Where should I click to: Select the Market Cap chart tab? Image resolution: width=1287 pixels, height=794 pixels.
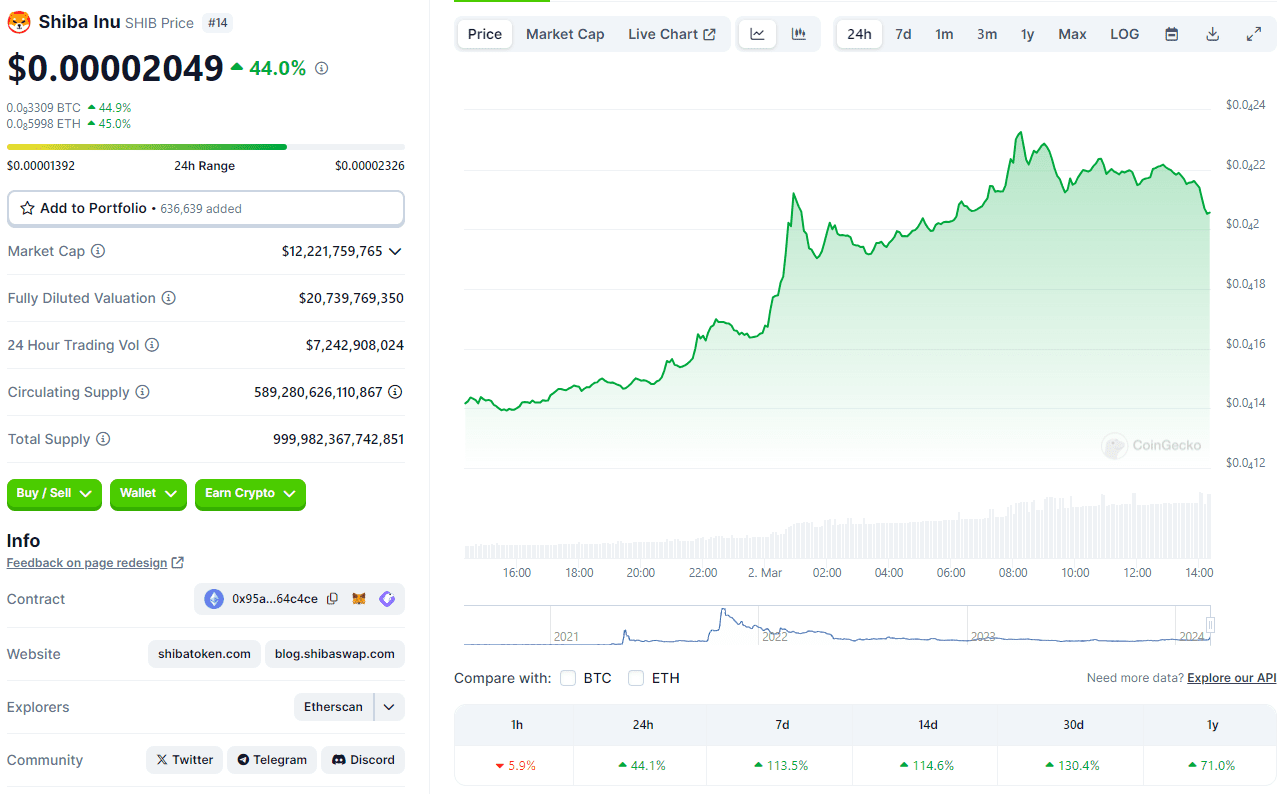[565, 34]
